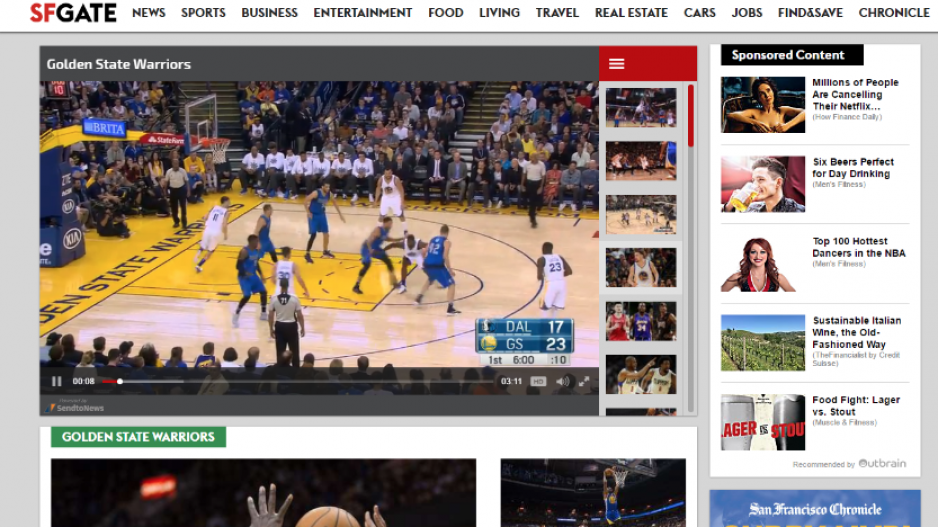Click the vineyard landscape thumbnail
This screenshot has width=938, height=527.
coord(763,343)
